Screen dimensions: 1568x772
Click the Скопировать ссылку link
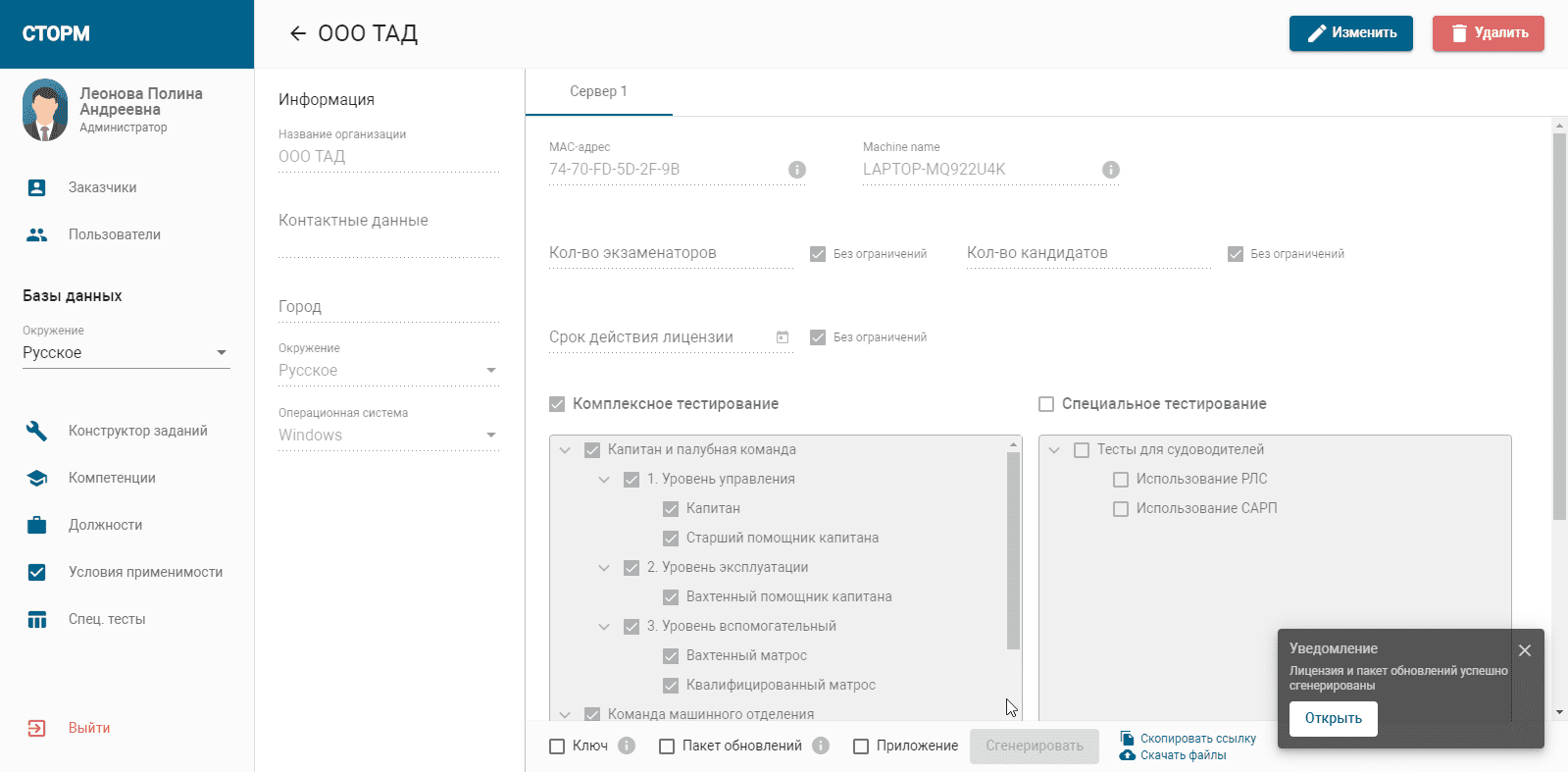[x=1197, y=738]
